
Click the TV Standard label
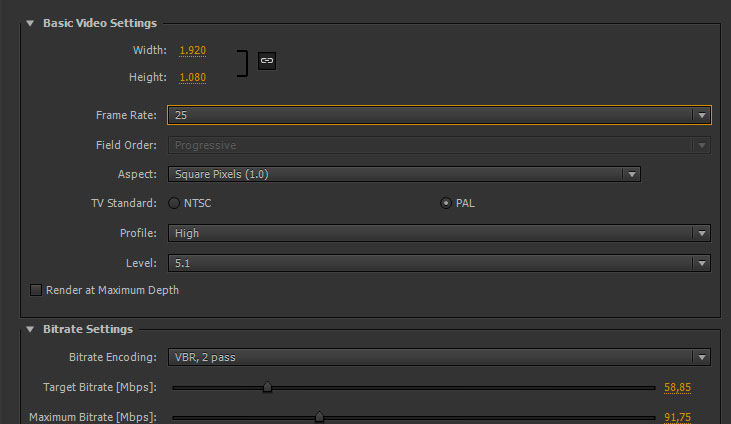[x=124, y=203]
